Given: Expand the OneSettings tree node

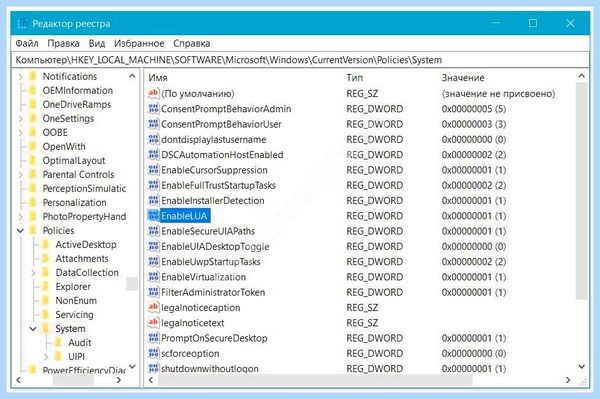Looking at the screenshot, I should point(21,119).
